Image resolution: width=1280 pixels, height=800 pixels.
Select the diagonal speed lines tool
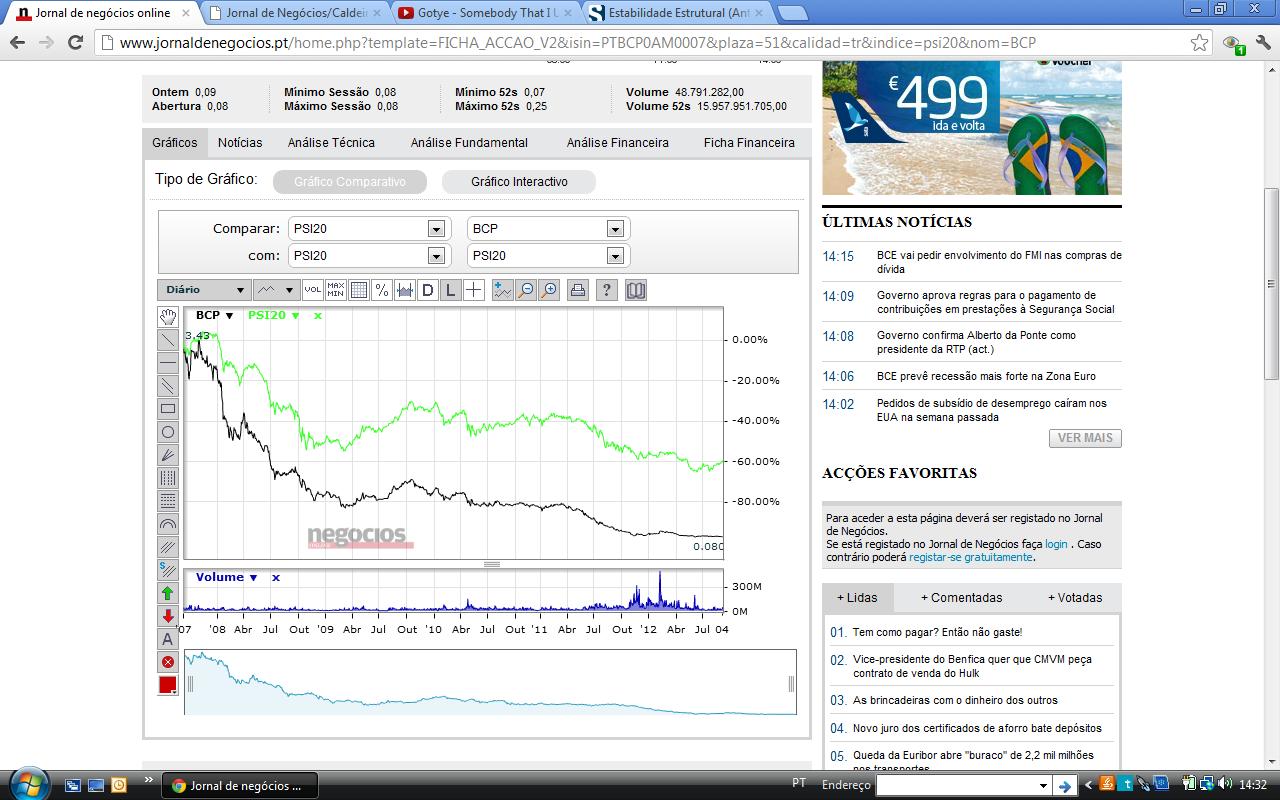pos(168,547)
